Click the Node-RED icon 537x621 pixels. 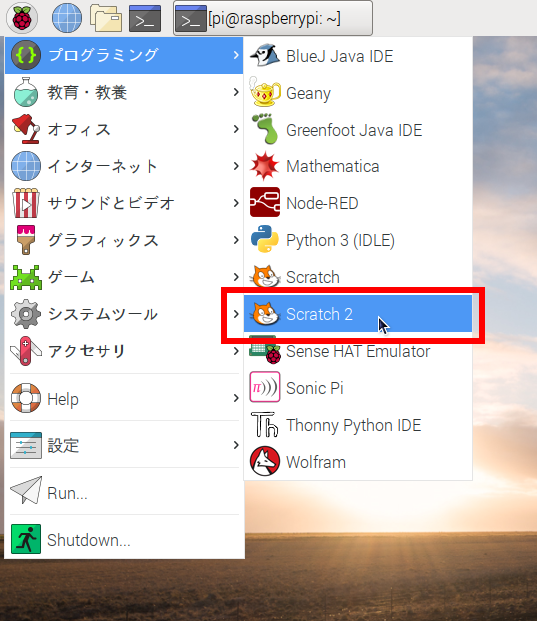click(x=265, y=202)
